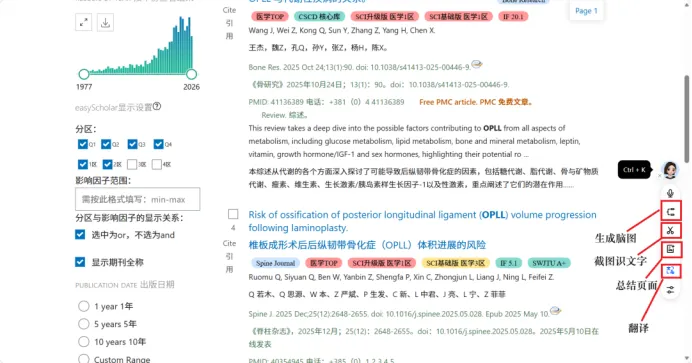This screenshot has width=692, height=363.
Task: Open the side toolbar sliders settings icon
Action: tap(670, 290)
